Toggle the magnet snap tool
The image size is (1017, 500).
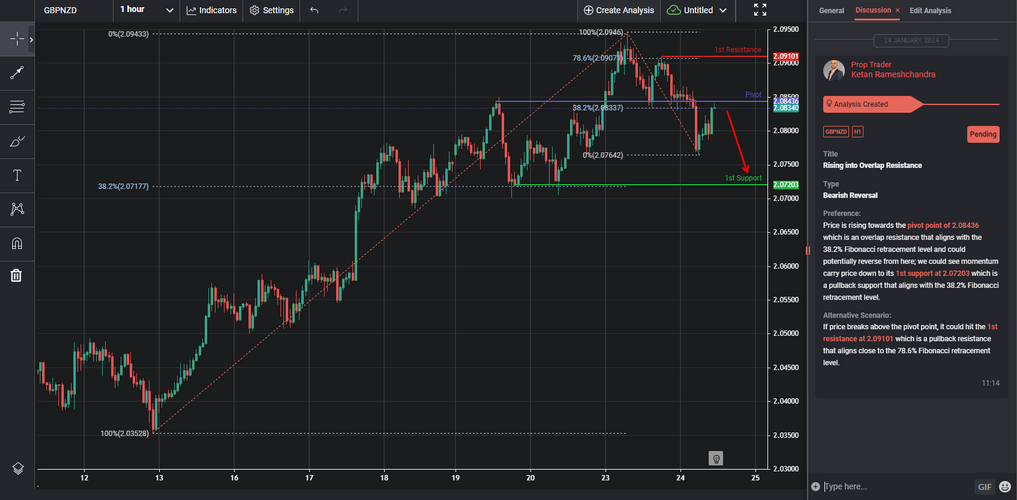(x=17, y=243)
